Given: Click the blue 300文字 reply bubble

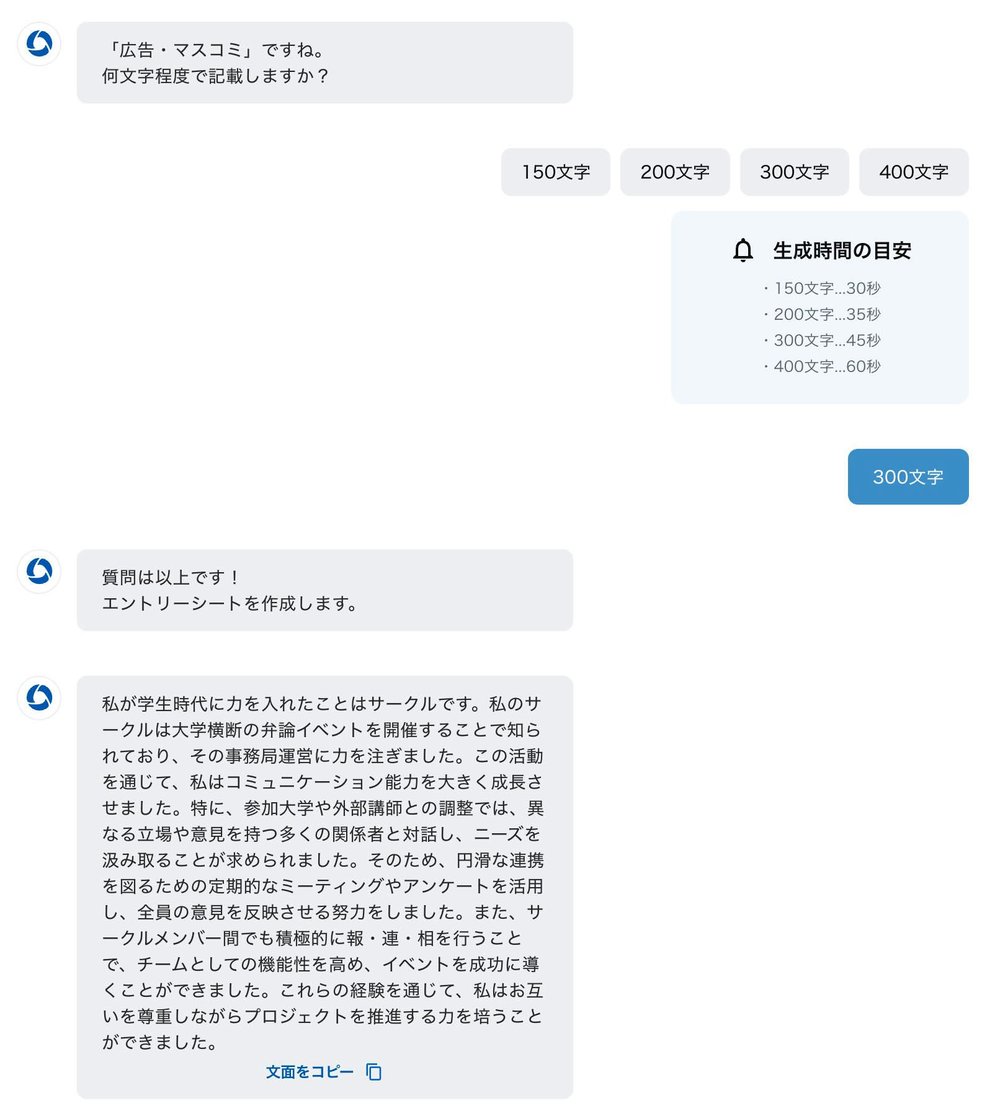Looking at the screenshot, I should (x=908, y=477).
